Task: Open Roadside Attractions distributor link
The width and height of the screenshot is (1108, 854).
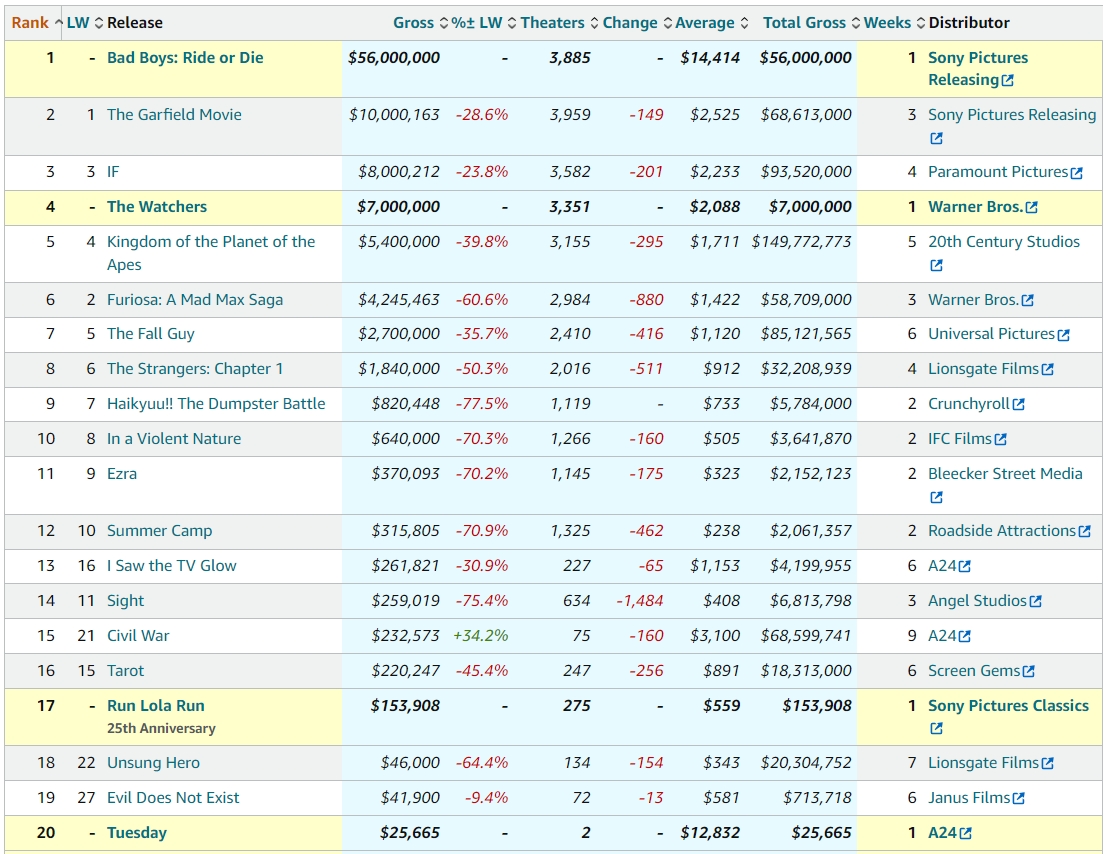Action: [1002, 531]
